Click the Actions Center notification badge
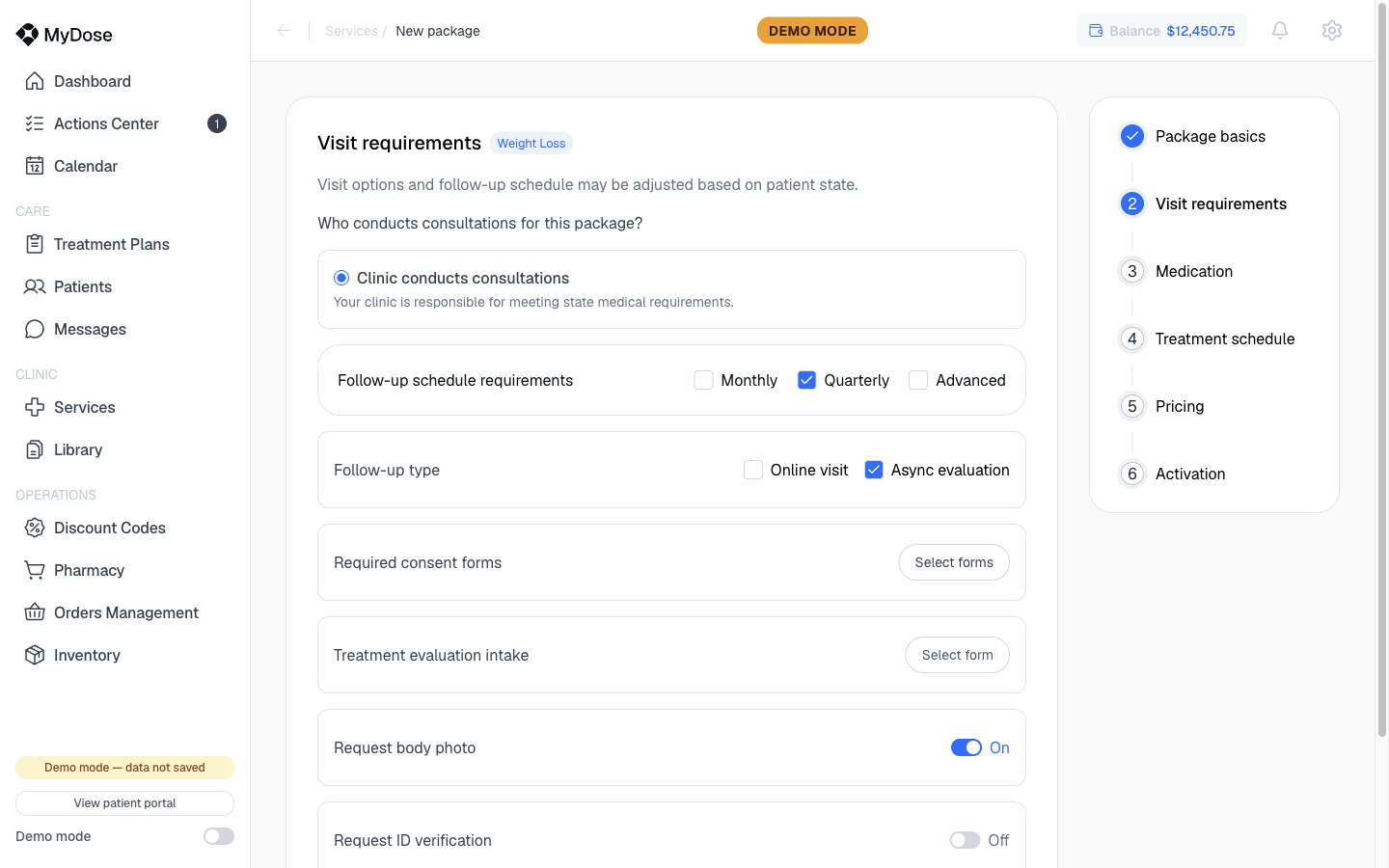1389x868 pixels. pos(217,123)
